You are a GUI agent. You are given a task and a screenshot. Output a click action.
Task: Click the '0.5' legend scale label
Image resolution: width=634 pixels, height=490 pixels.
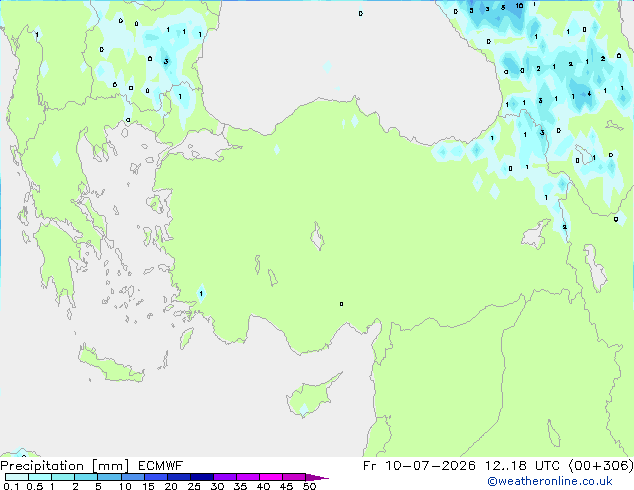34,486
